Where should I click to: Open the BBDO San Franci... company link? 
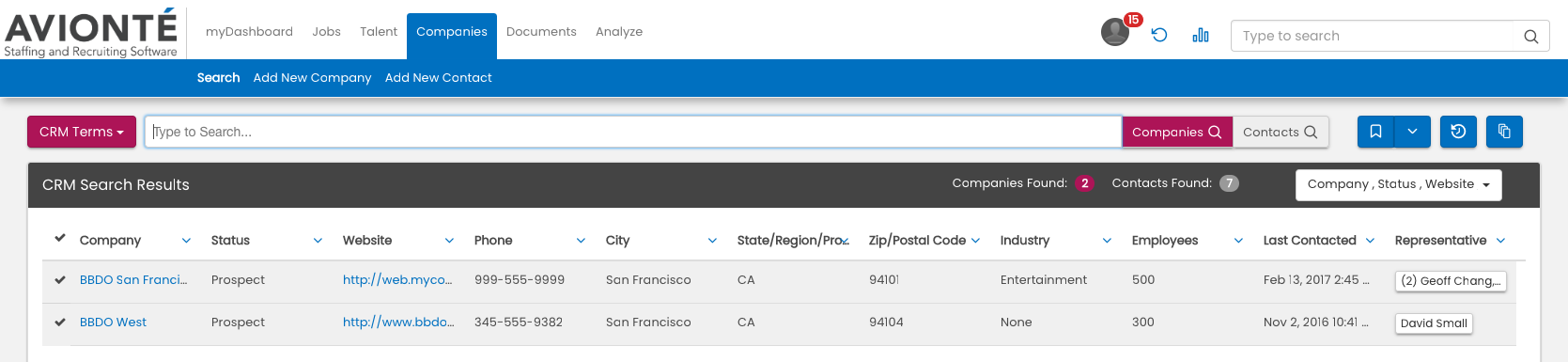pos(133,280)
